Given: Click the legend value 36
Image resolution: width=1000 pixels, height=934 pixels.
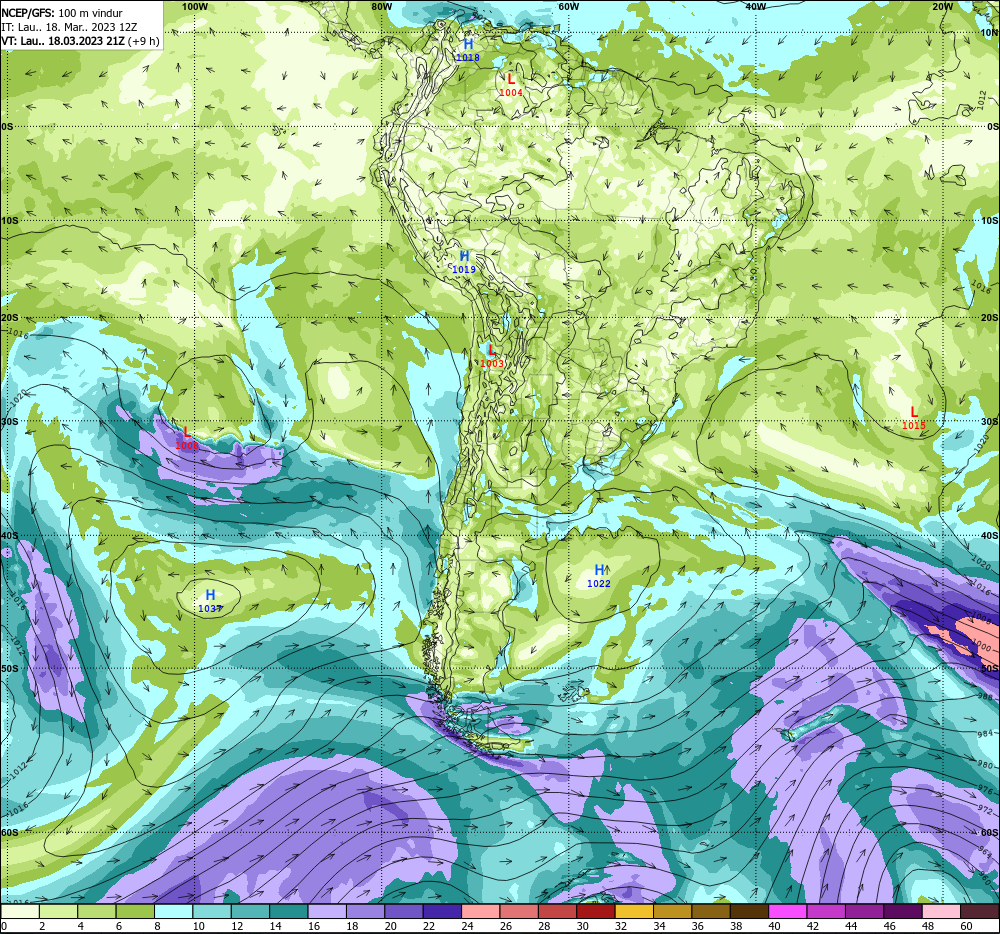Looking at the screenshot, I should tap(698, 926).
